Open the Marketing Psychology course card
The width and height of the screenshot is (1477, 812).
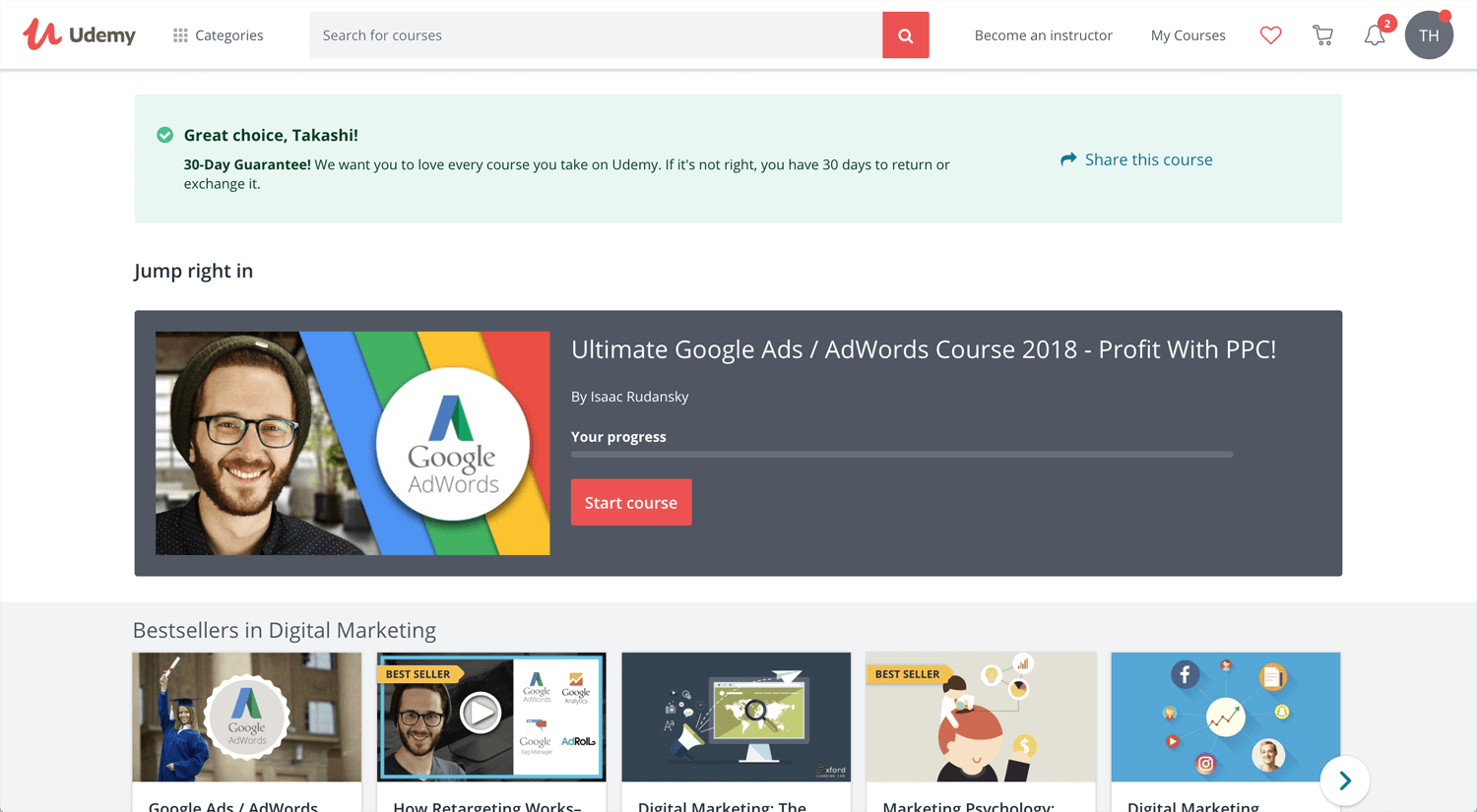[981, 731]
